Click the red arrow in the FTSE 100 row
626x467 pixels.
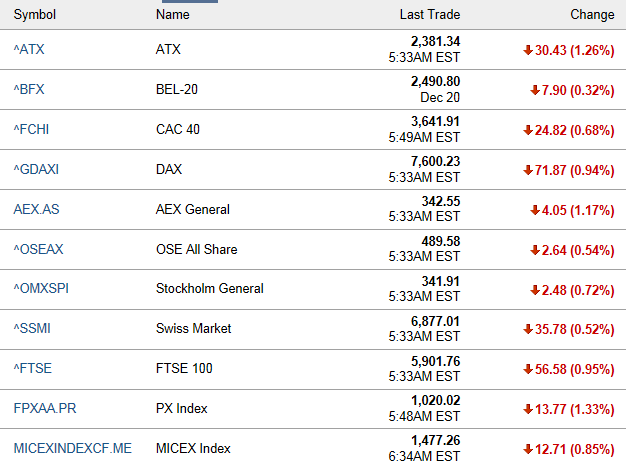pos(528,369)
